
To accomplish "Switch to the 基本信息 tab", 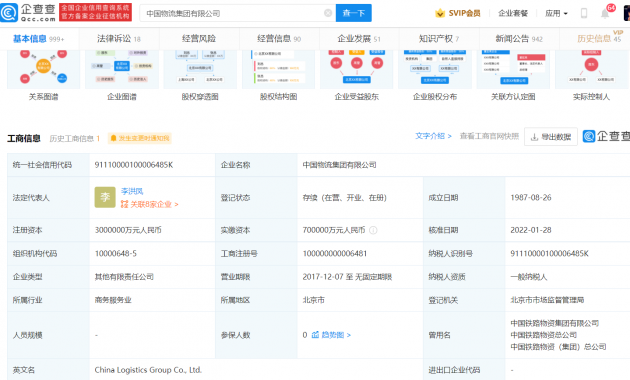I will pos(39,39).
